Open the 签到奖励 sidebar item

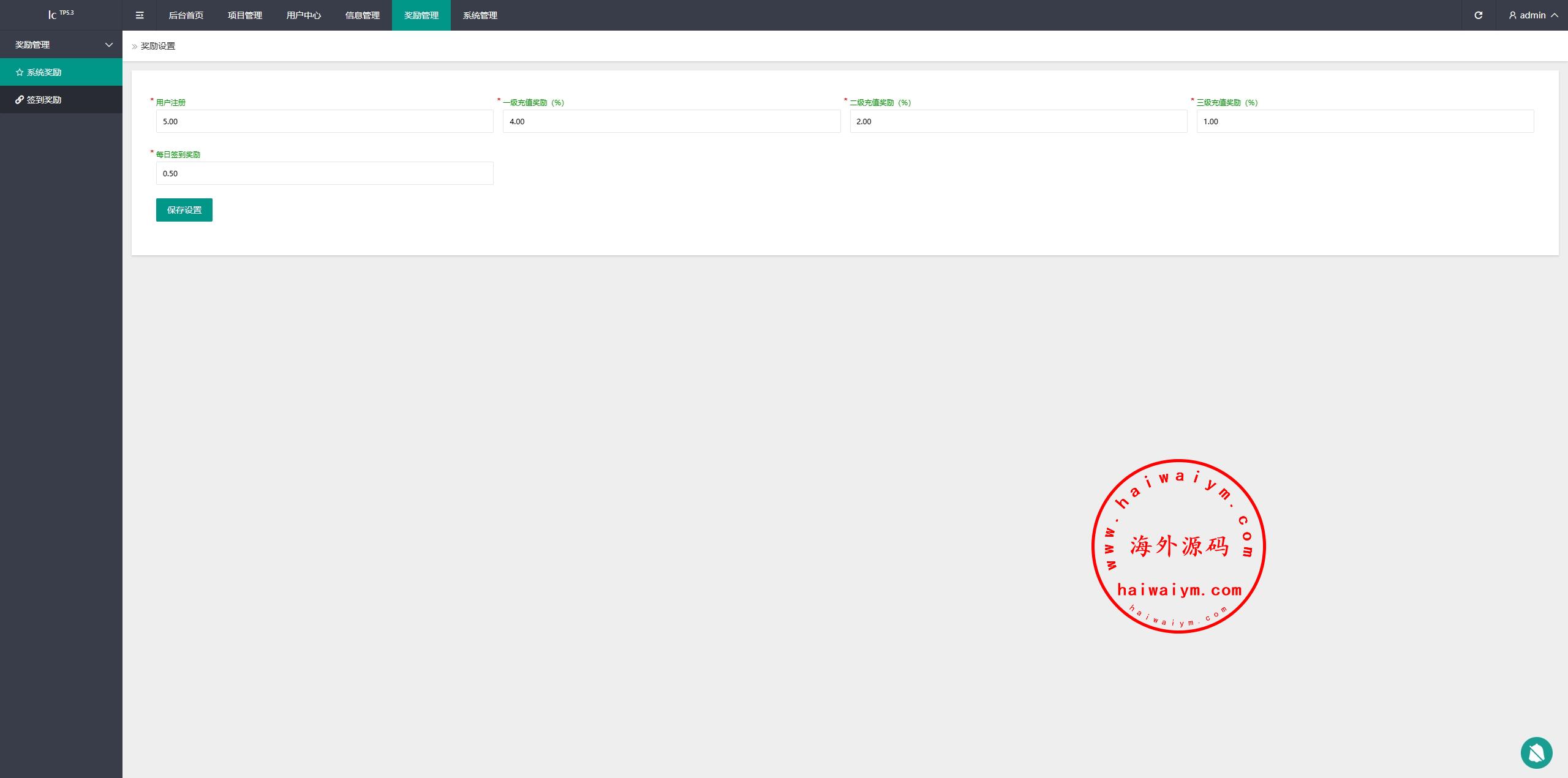pos(44,100)
